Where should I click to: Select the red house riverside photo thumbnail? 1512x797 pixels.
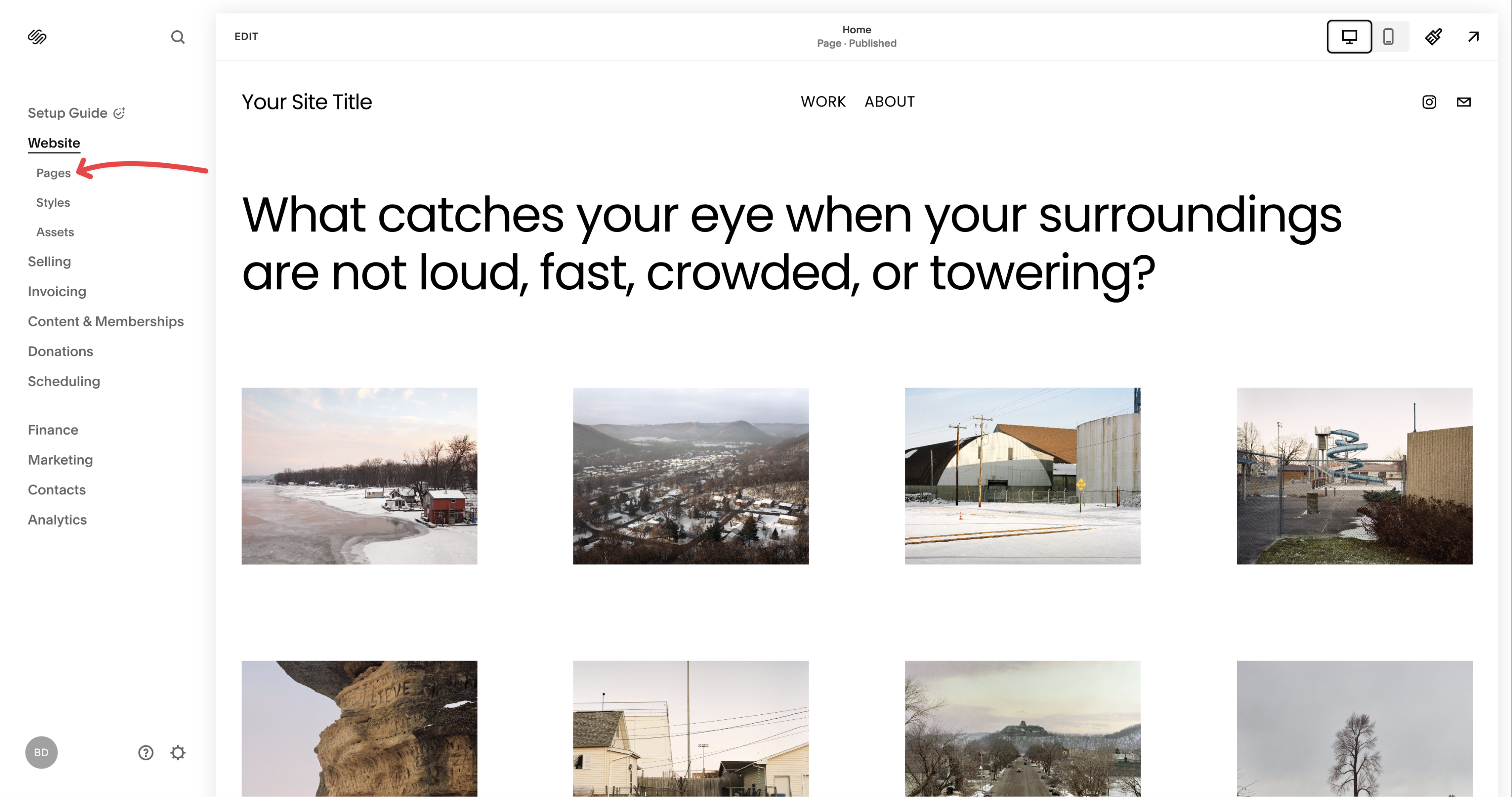click(359, 476)
